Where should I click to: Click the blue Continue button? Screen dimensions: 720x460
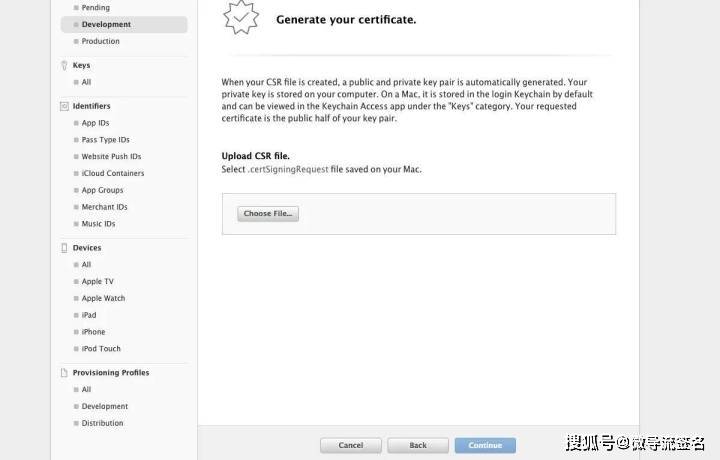coord(485,445)
